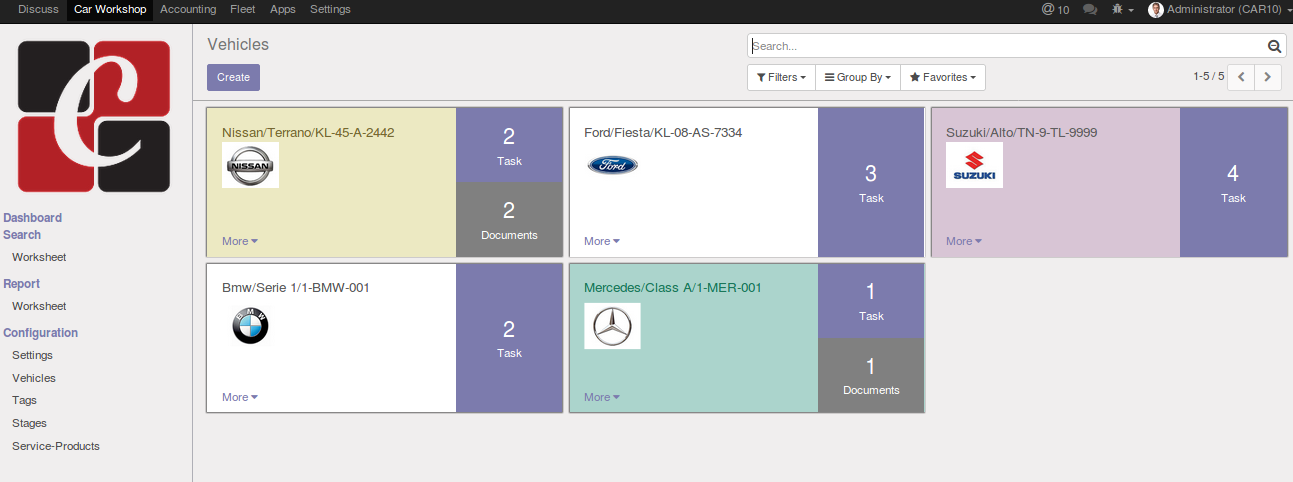
Task: Go to previous page arrow
Action: tap(1241, 77)
